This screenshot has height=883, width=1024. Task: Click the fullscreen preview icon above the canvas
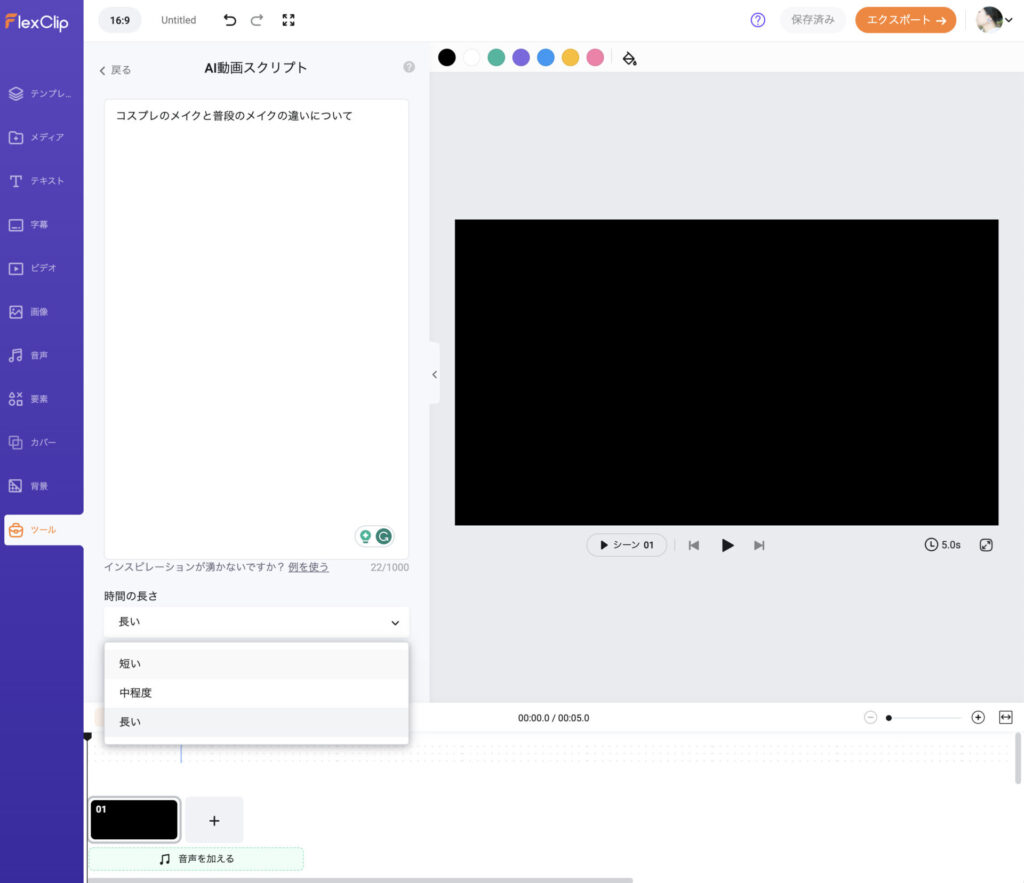pos(290,20)
